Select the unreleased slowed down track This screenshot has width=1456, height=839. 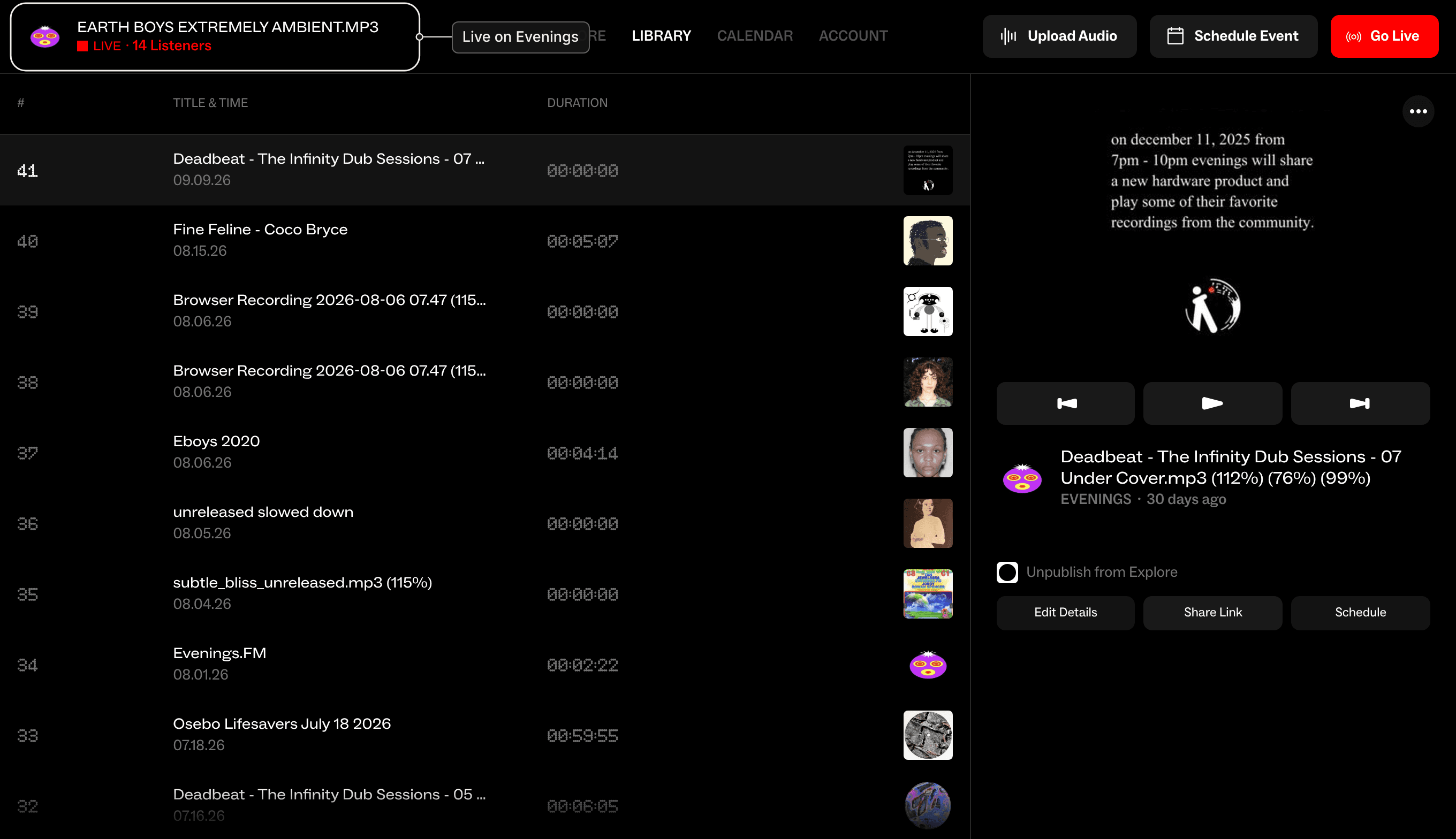485,523
